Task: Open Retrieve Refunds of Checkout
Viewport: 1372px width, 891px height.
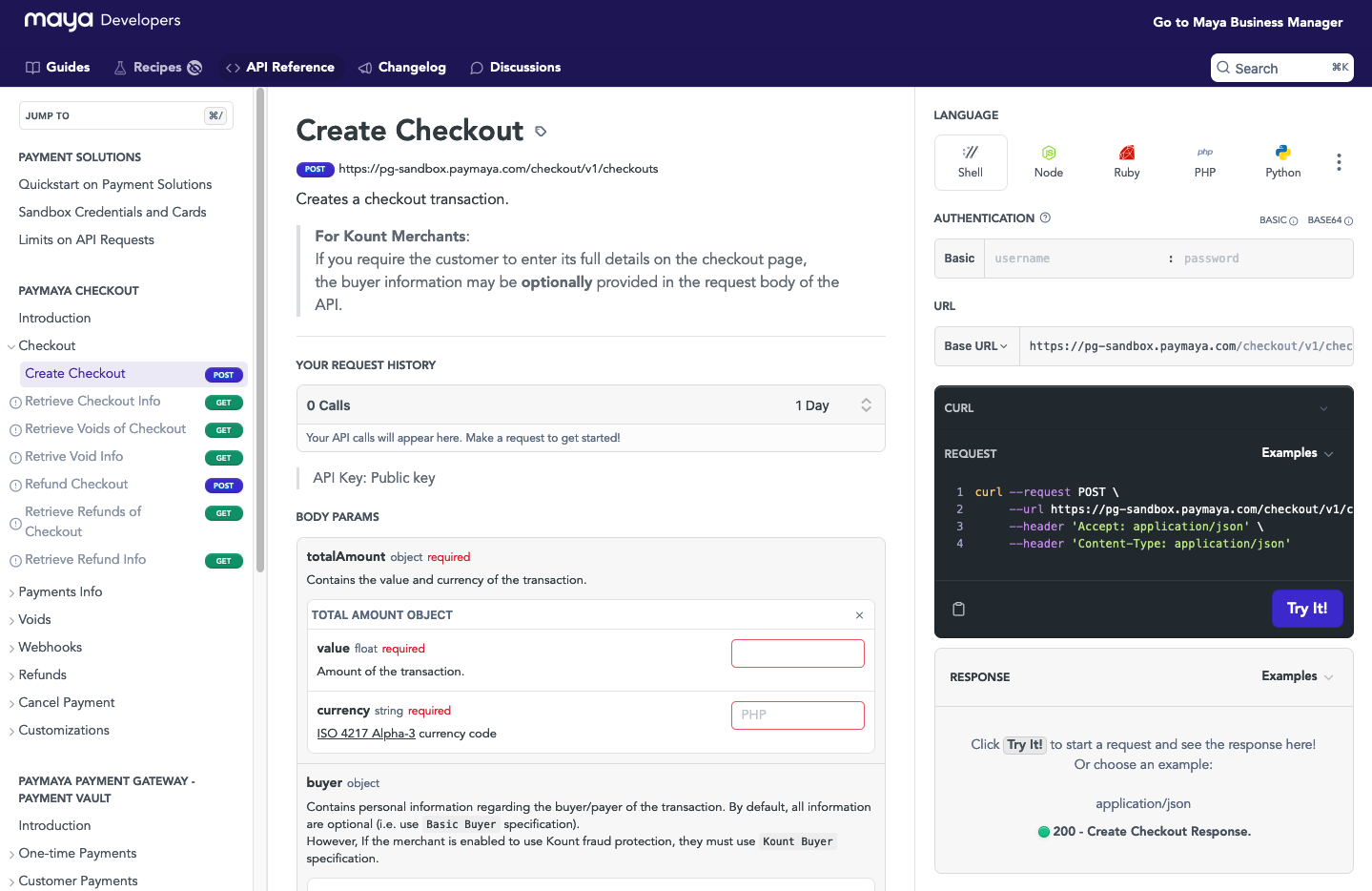Action: click(83, 522)
